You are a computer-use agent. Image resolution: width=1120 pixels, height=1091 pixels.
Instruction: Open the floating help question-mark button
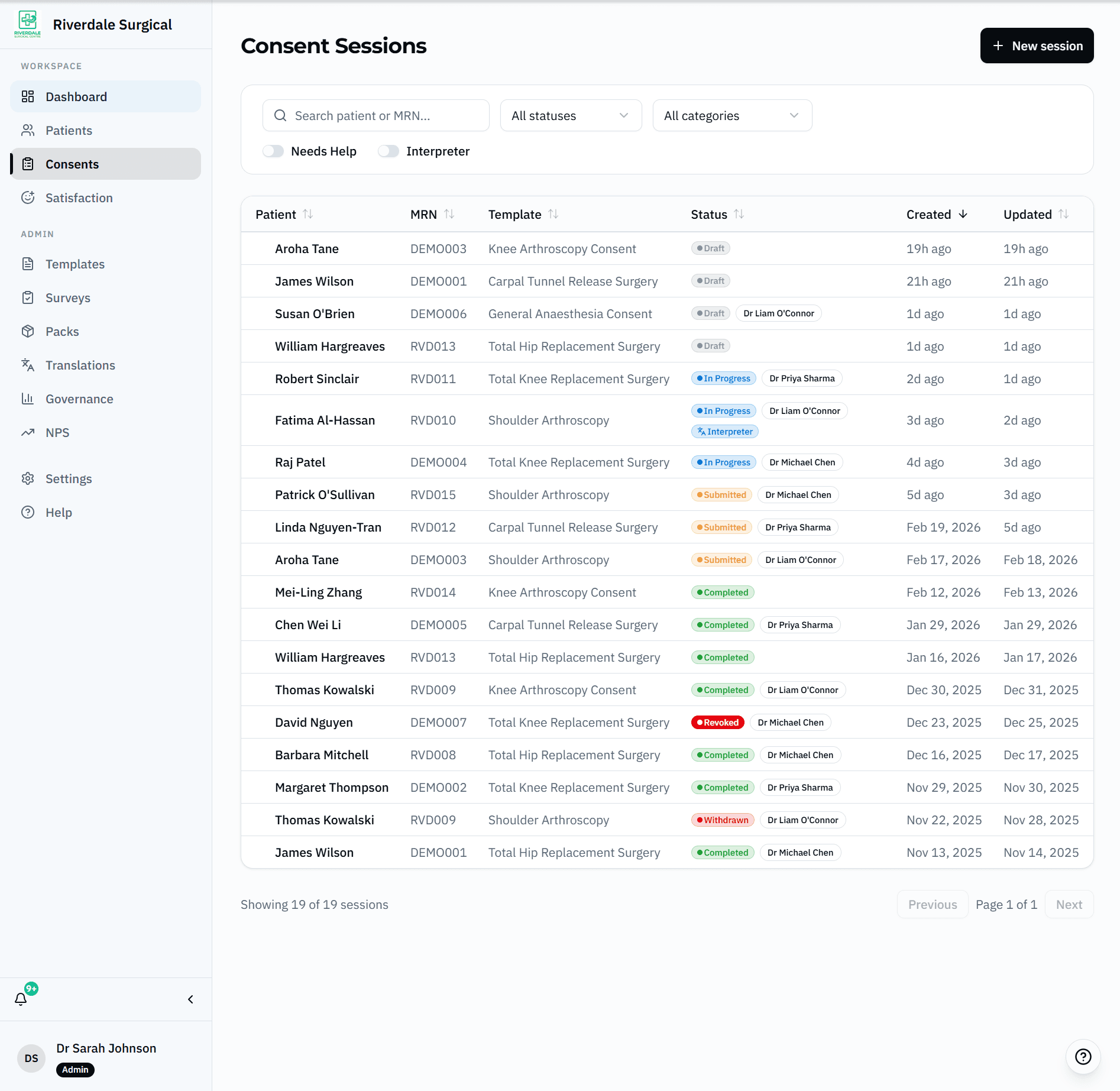[1083, 1057]
